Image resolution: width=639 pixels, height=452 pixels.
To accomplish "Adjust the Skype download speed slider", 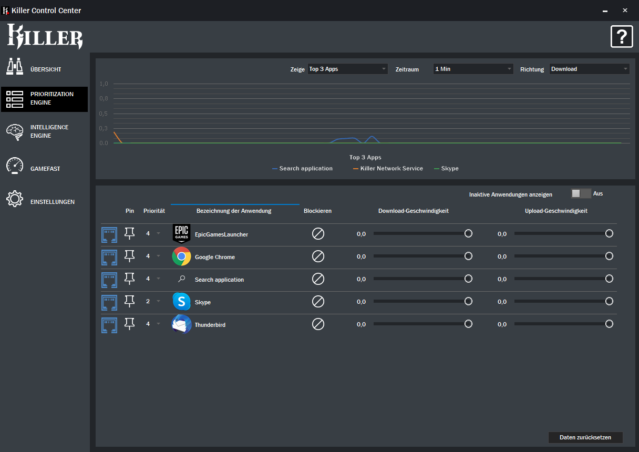I will [468, 301].
